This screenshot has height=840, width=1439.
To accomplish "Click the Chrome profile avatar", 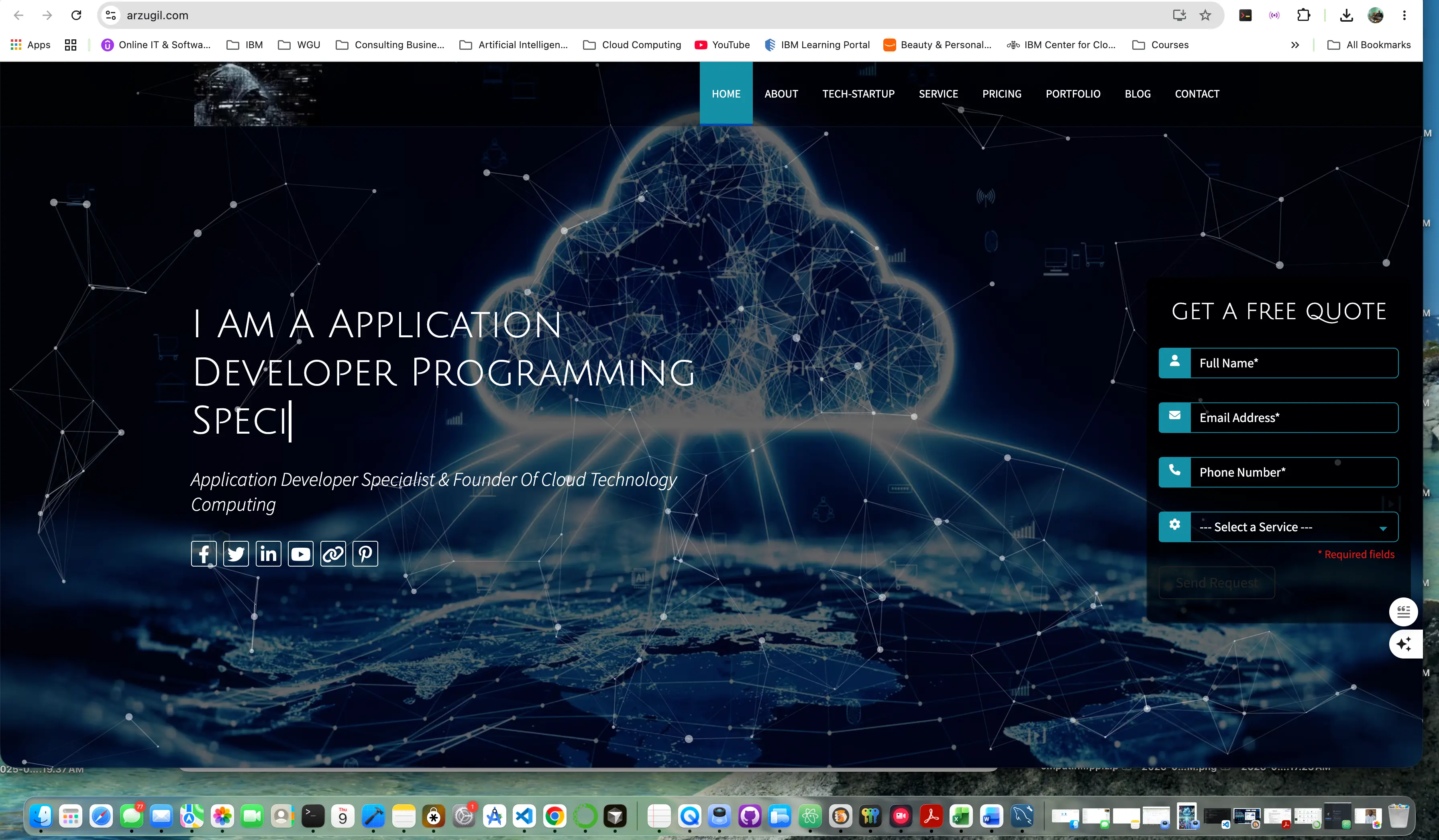I will pyautogui.click(x=1376, y=15).
